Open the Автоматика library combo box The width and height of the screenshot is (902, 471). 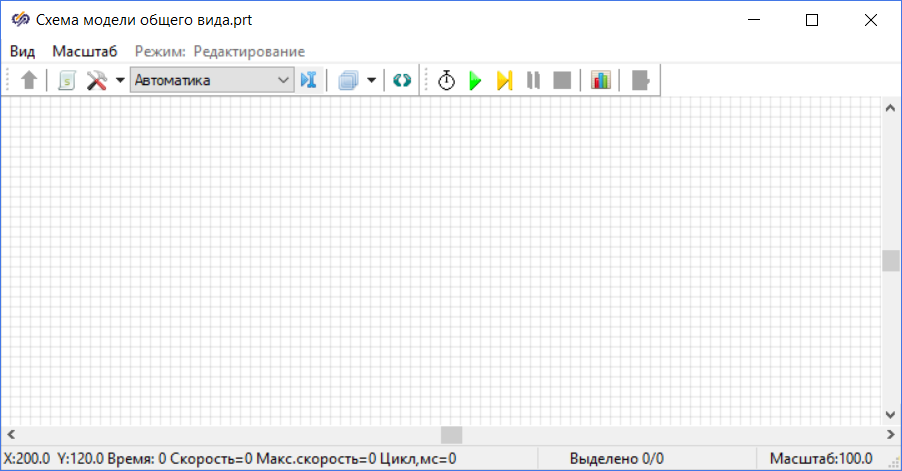[211, 81]
